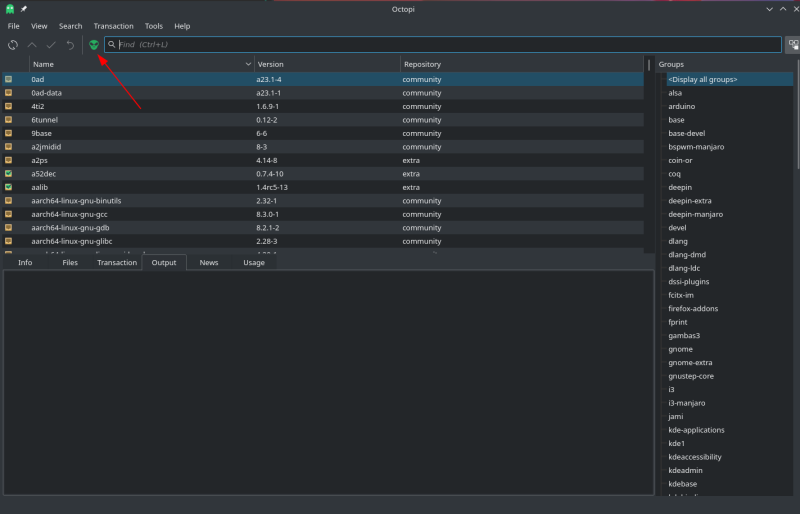Click the status icon for 0ad-data
This screenshot has width=800, height=514.
[x=9, y=93]
